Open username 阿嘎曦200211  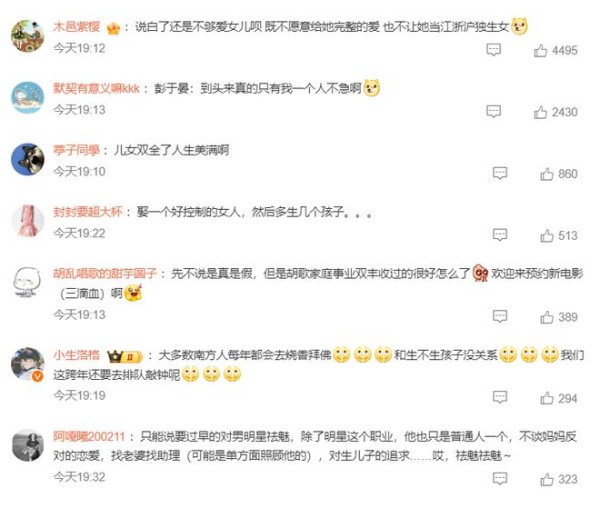click(x=89, y=436)
